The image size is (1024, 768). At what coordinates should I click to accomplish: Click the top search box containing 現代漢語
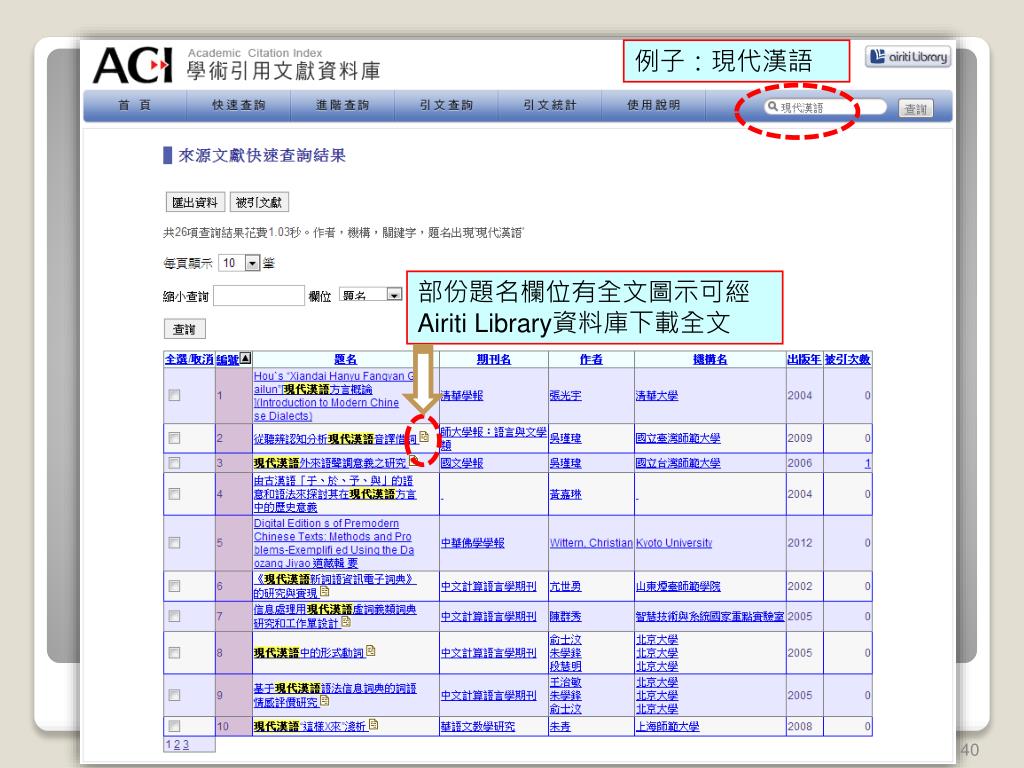point(825,107)
